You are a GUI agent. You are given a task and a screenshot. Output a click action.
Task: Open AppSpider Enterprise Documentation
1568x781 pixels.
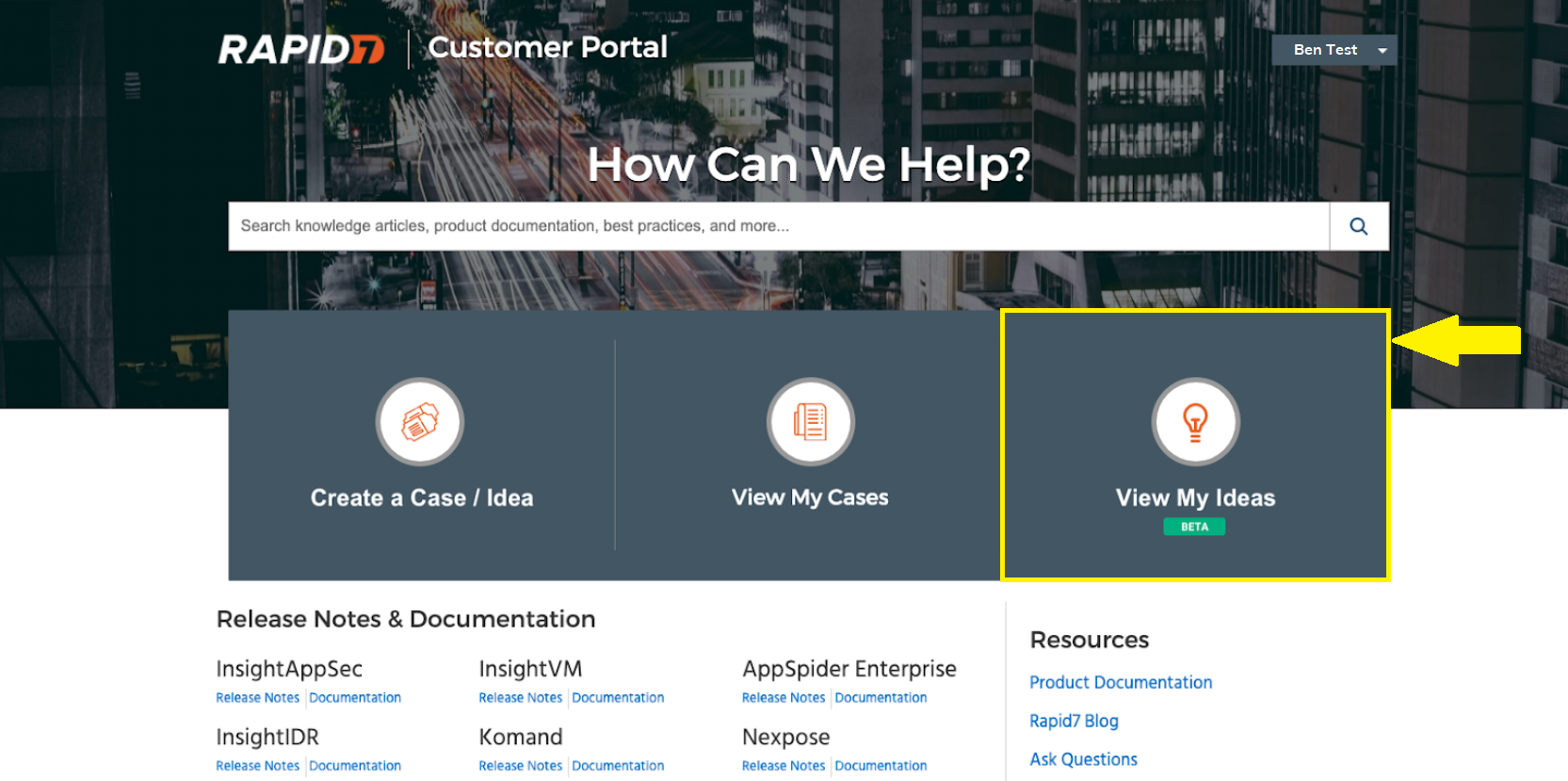(881, 698)
